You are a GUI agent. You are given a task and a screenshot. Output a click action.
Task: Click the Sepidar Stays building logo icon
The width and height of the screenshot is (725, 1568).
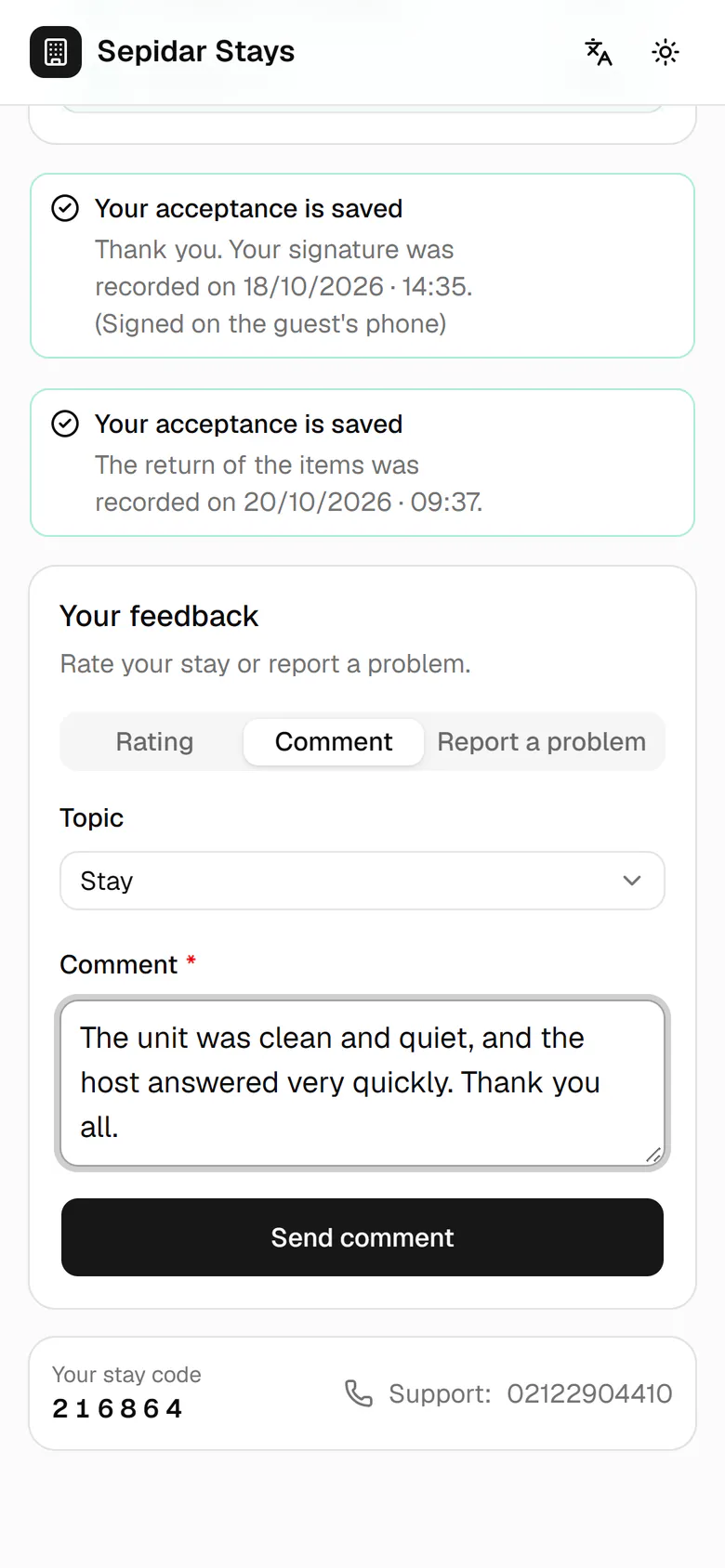56,52
